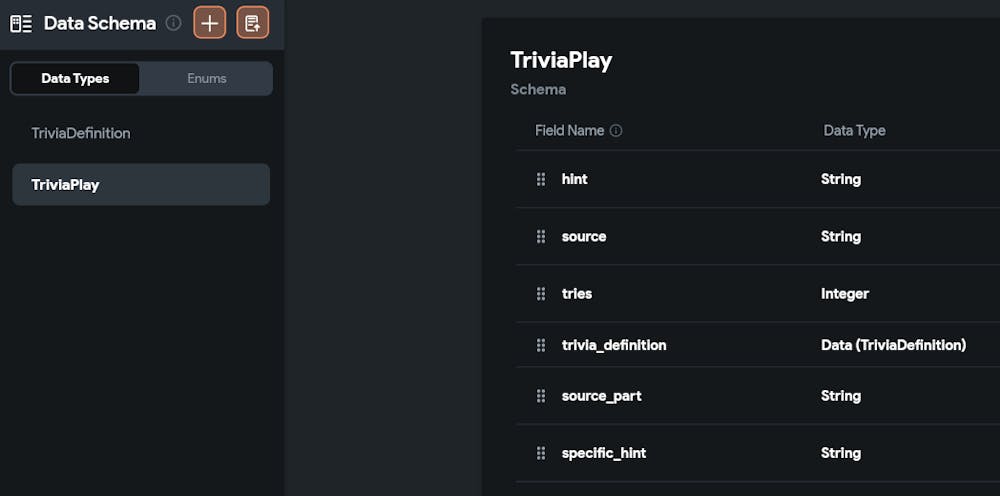1000x496 pixels.
Task: Switch to the Enums tab
Action: (207, 78)
